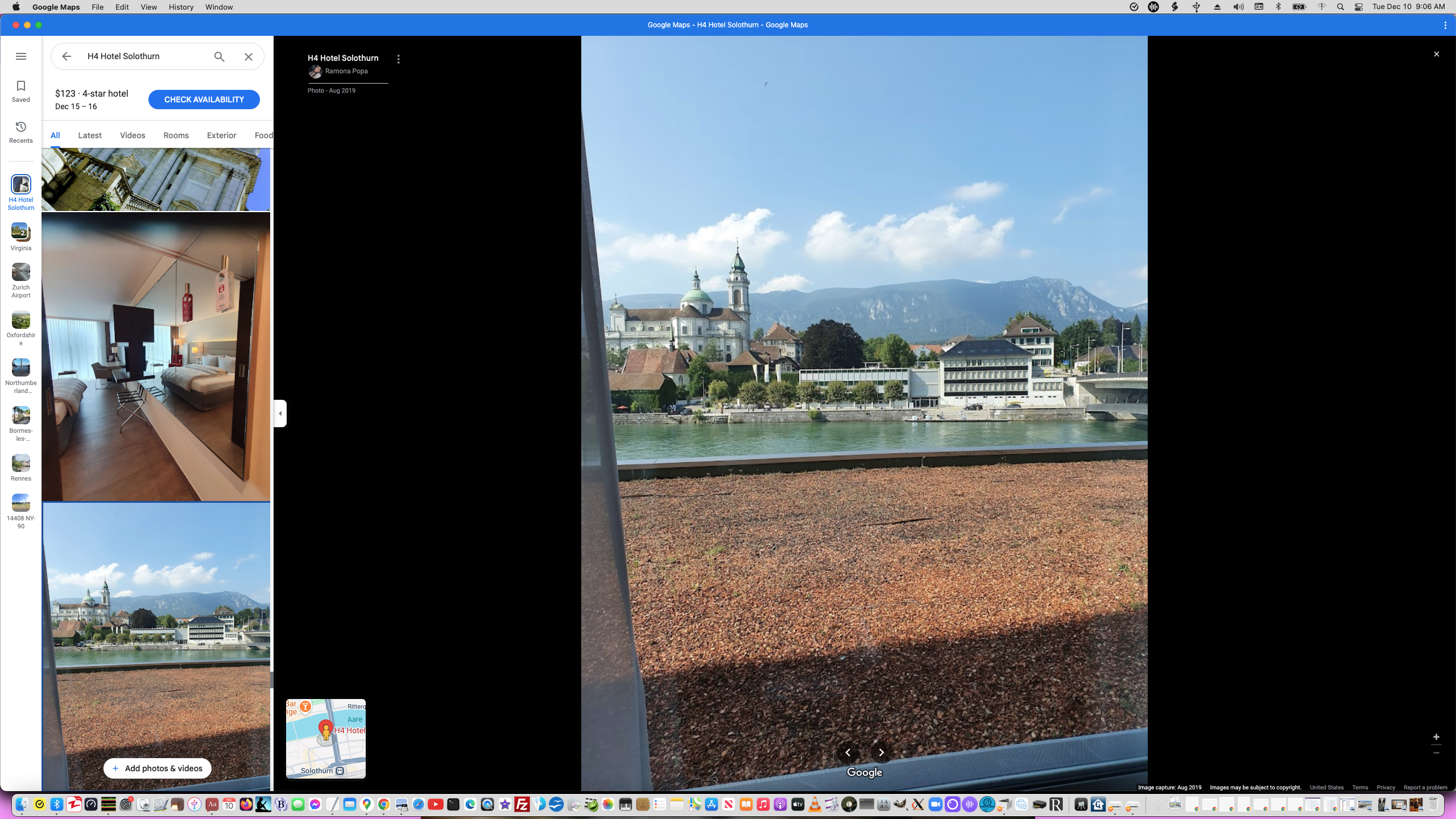Open the Report a problem link

click(x=1425, y=788)
